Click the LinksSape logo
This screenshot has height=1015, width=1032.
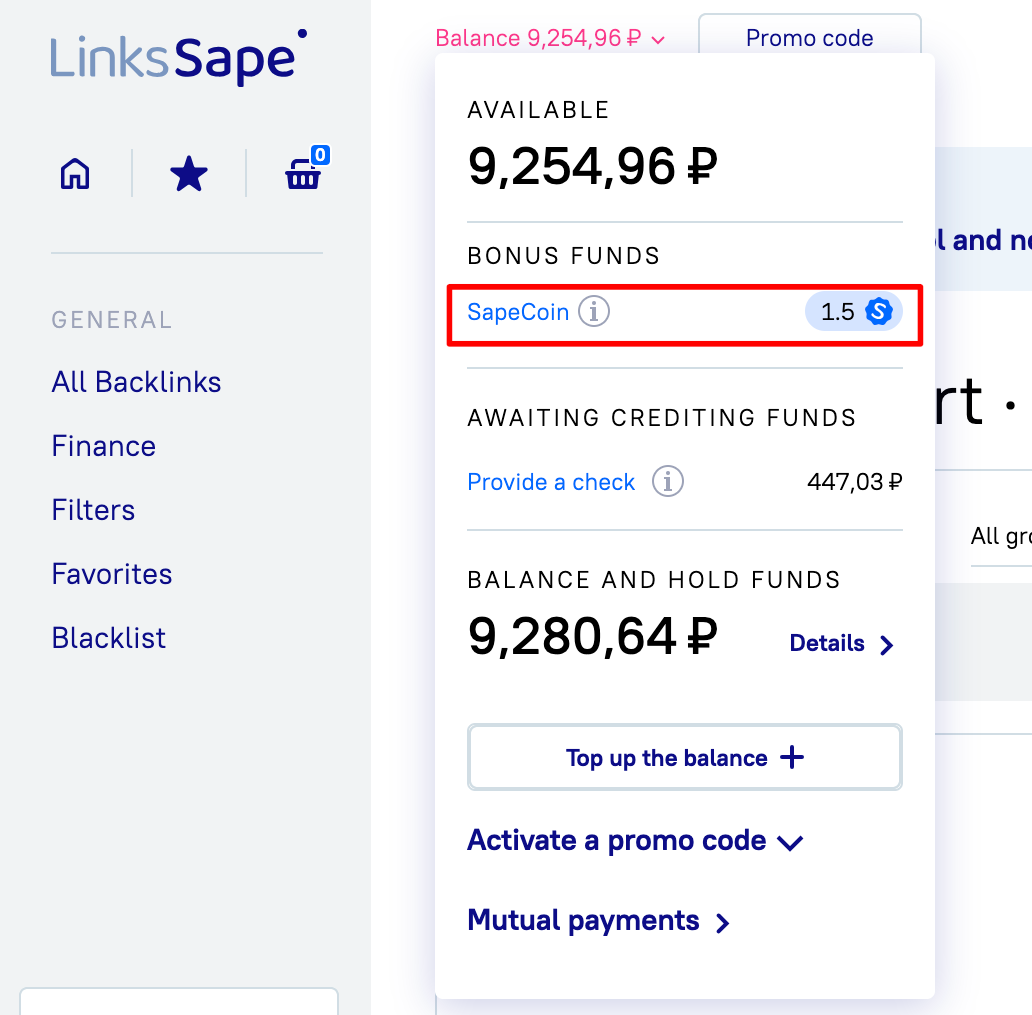(x=178, y=58)
